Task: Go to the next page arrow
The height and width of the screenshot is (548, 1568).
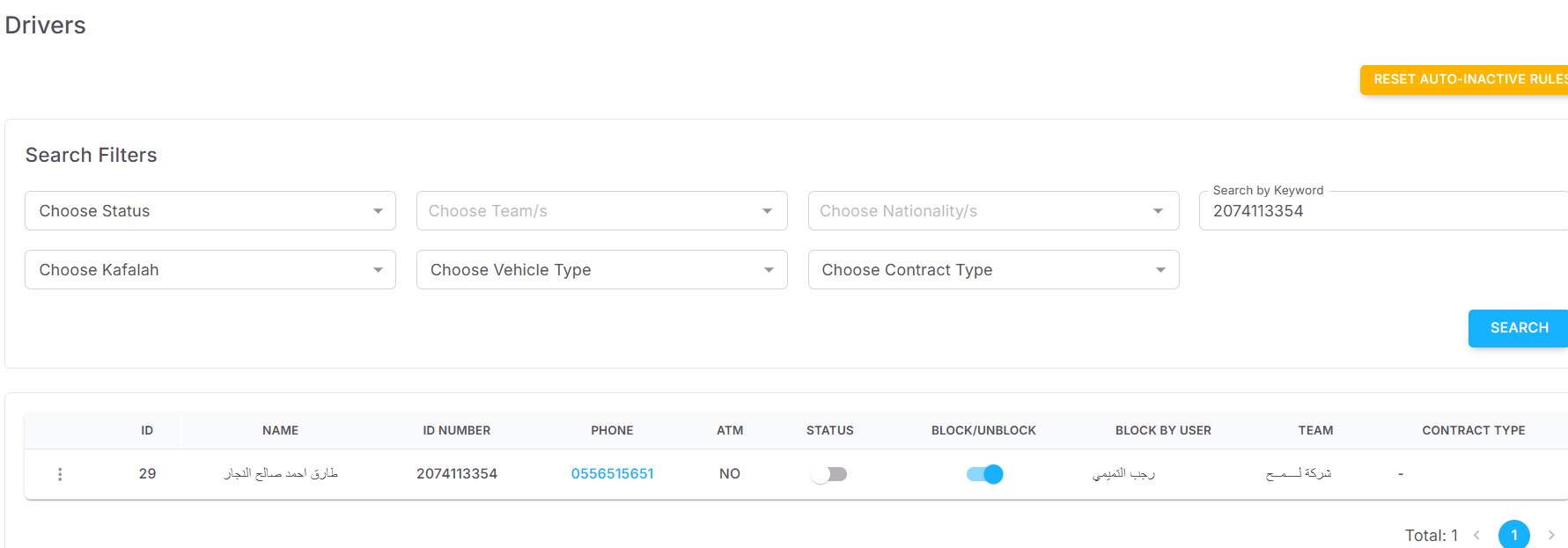Action: point(1551,535)
